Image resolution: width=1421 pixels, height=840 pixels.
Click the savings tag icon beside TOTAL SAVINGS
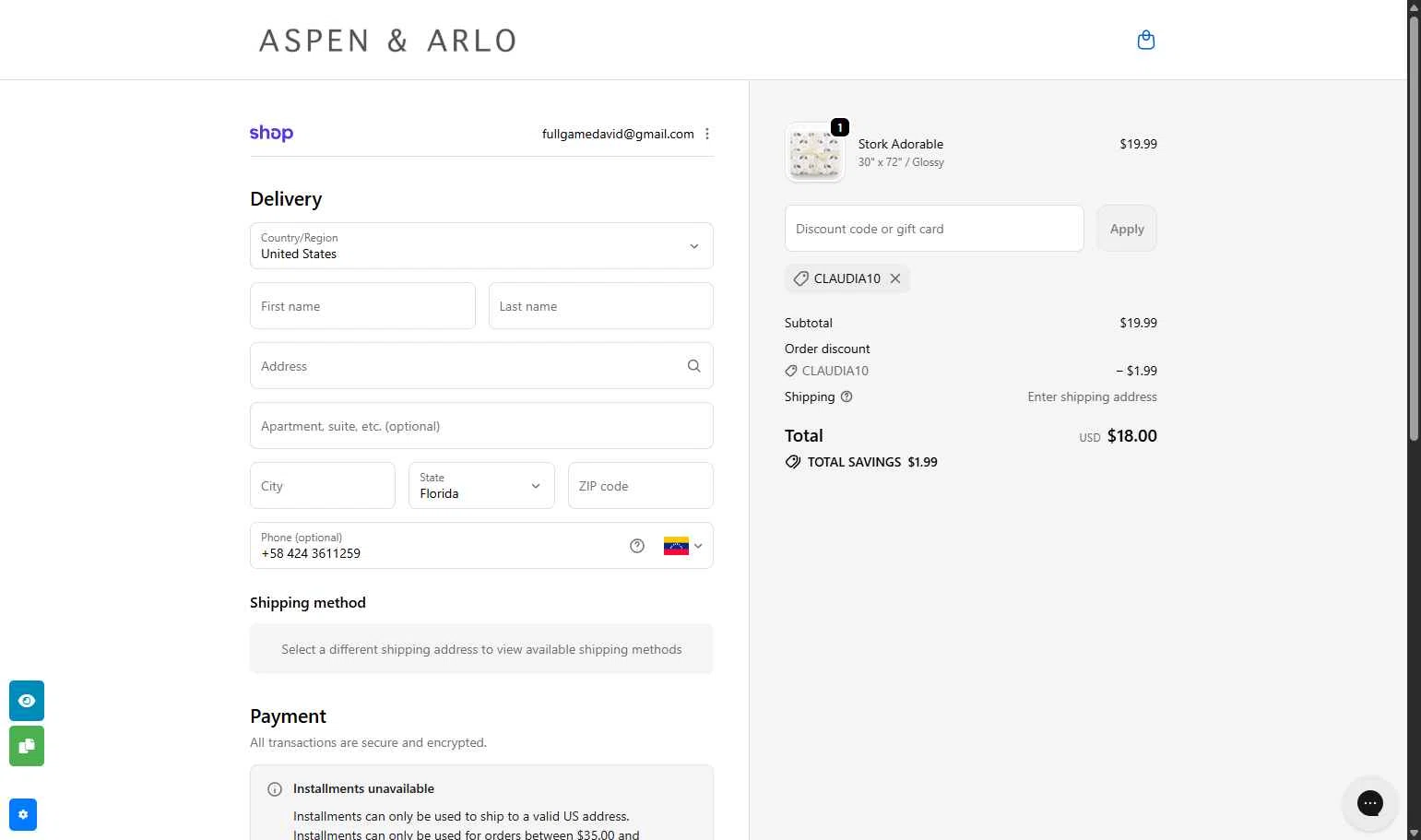click(793, 462)
